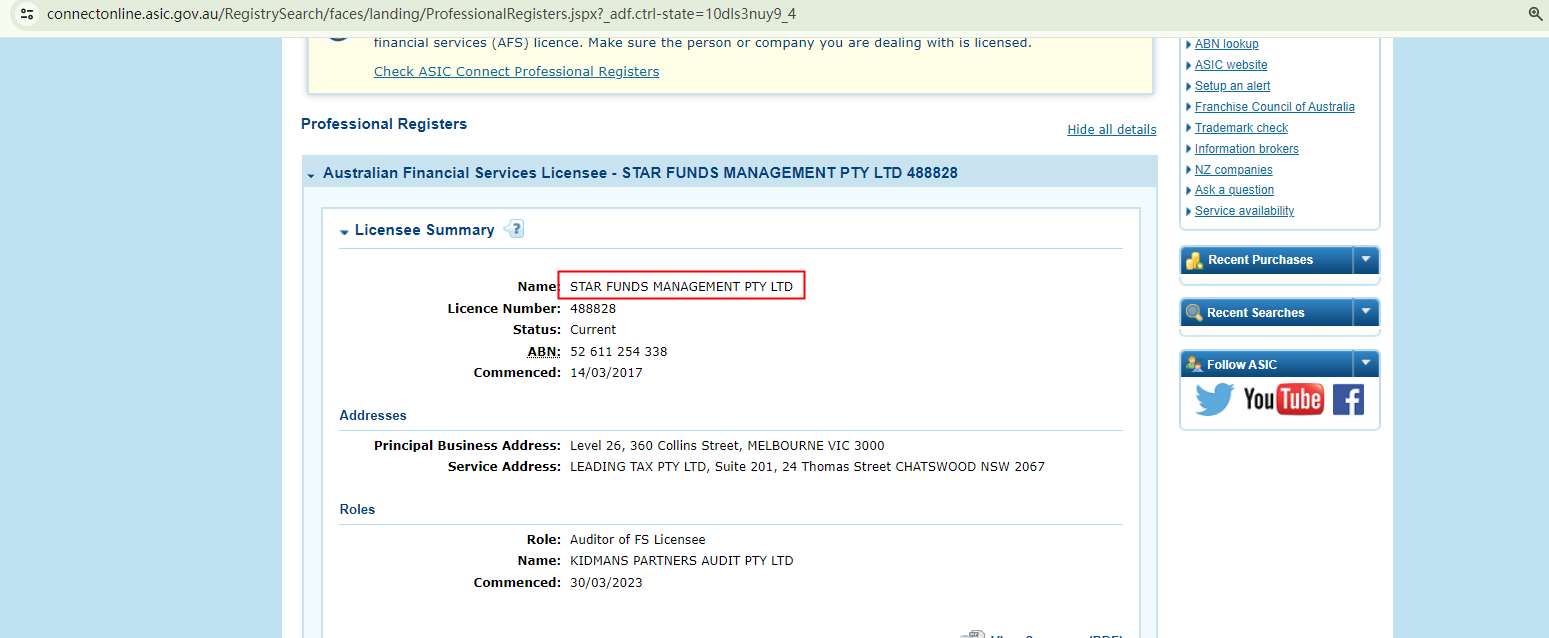Screen dimensions: 1549x638
Task: Click auditor commenced date 30/03/2023
Action: 606,583
